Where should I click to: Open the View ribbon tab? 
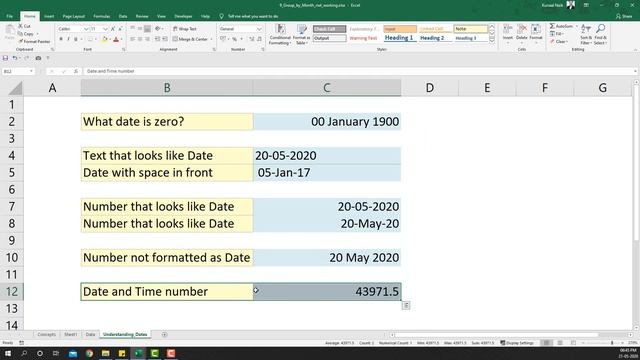(161, 16)
